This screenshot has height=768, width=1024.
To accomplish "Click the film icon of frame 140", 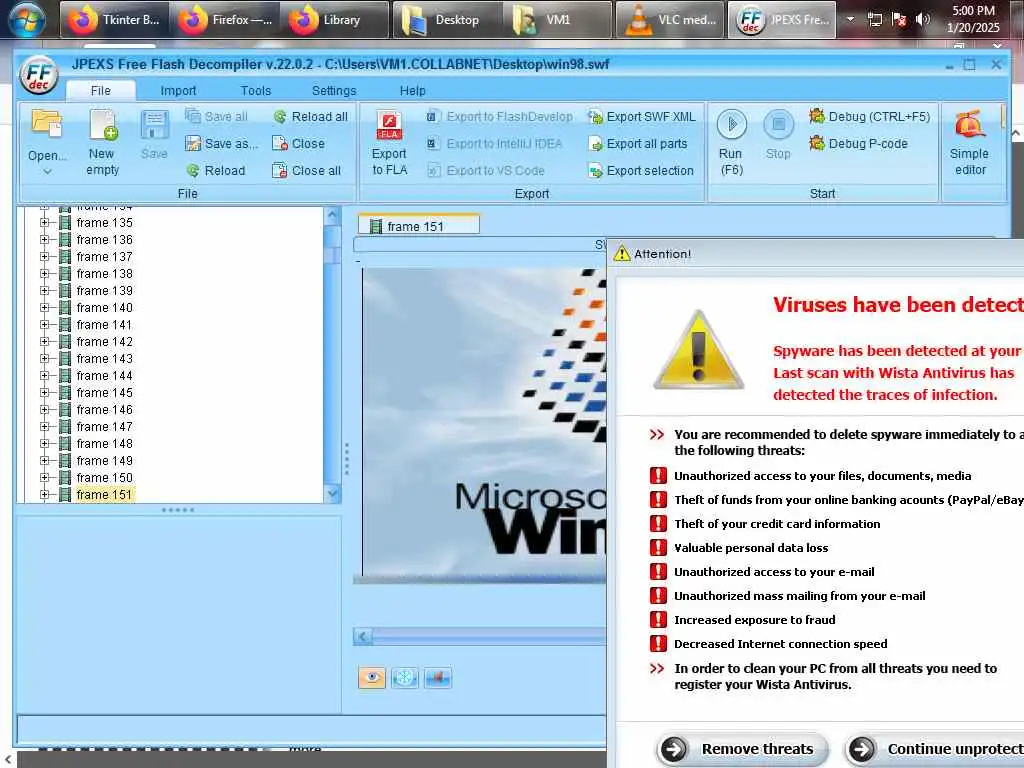I will (x=65, y=308).
